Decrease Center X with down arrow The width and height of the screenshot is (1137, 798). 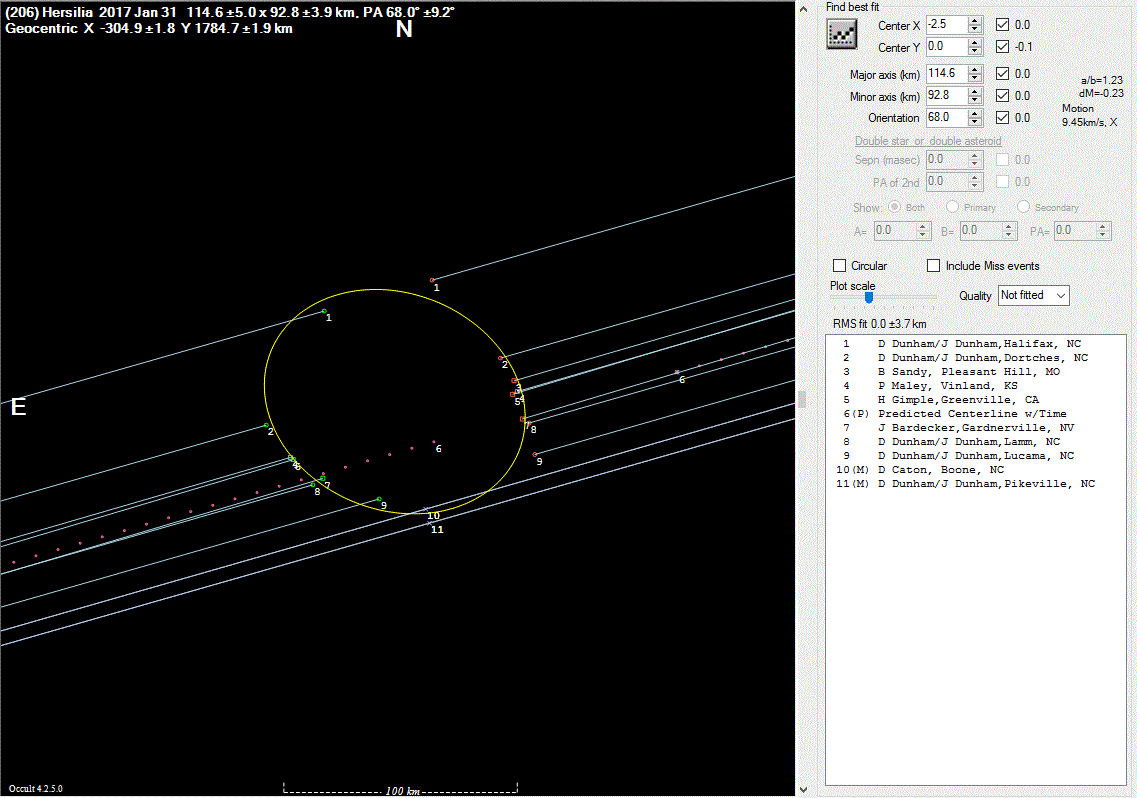click(x=975, y=29)
